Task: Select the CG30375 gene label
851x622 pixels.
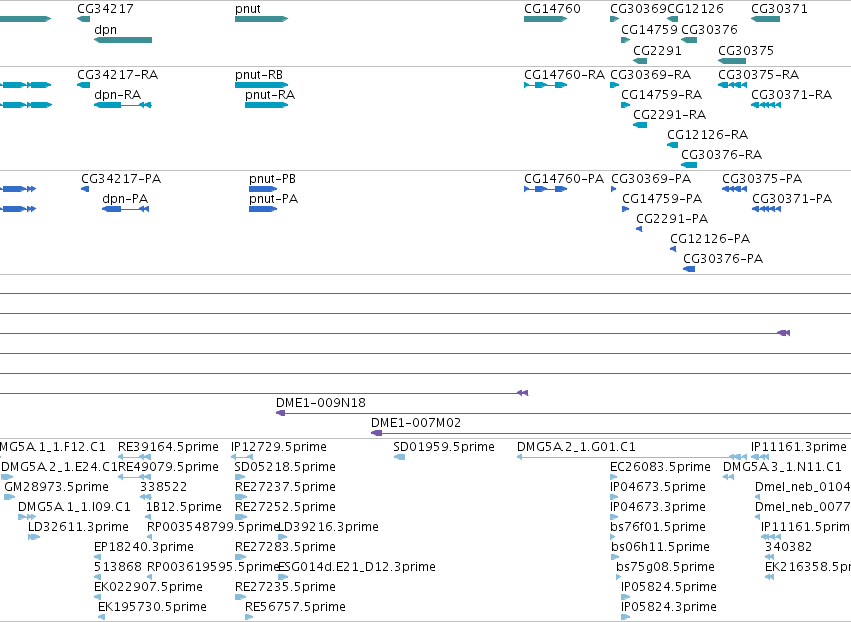Action: pyautogui.click(x=746, y=50)
